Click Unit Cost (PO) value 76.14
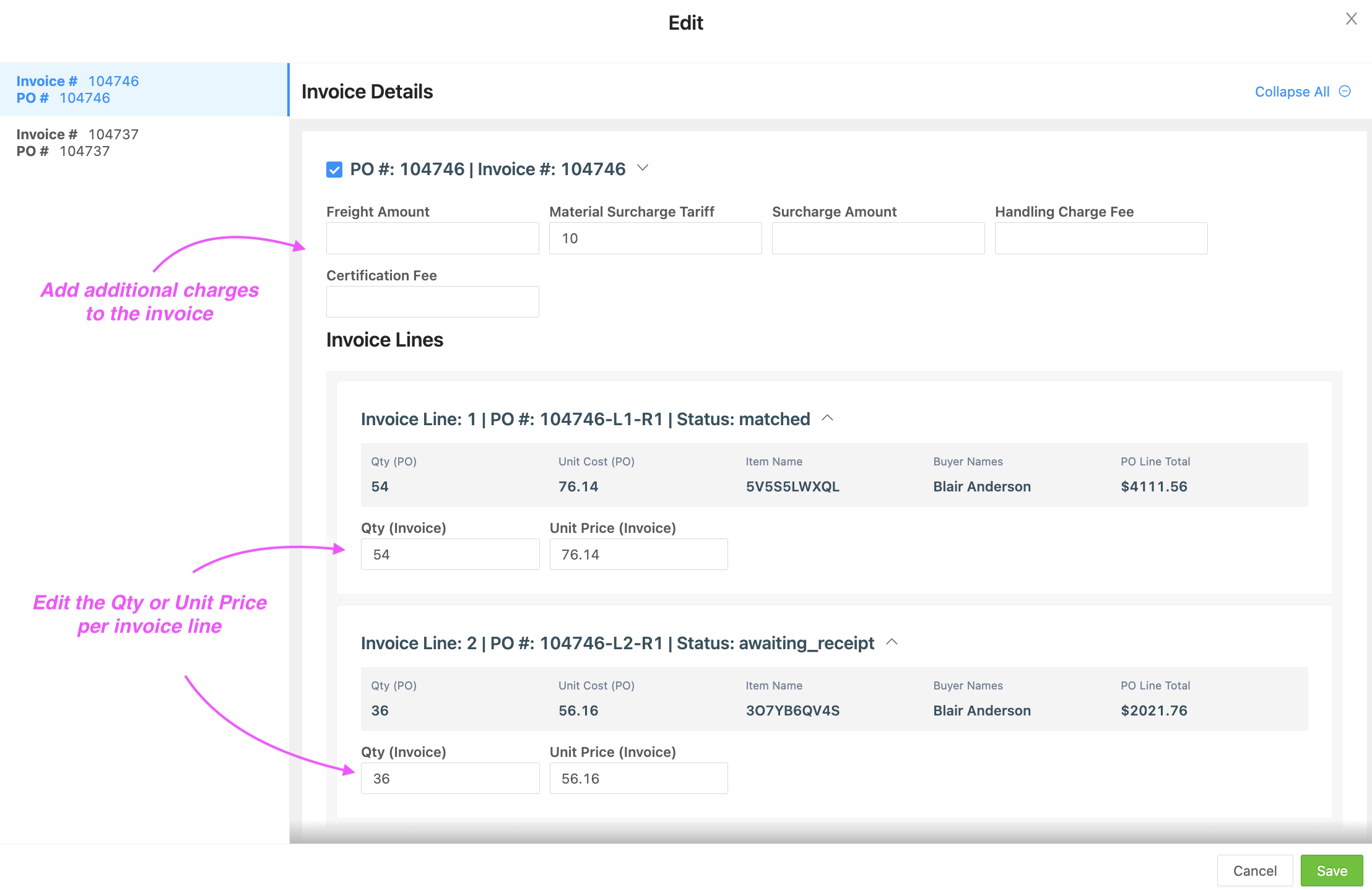This screenshot has width=1372, height=890. [x=578, y=486]
